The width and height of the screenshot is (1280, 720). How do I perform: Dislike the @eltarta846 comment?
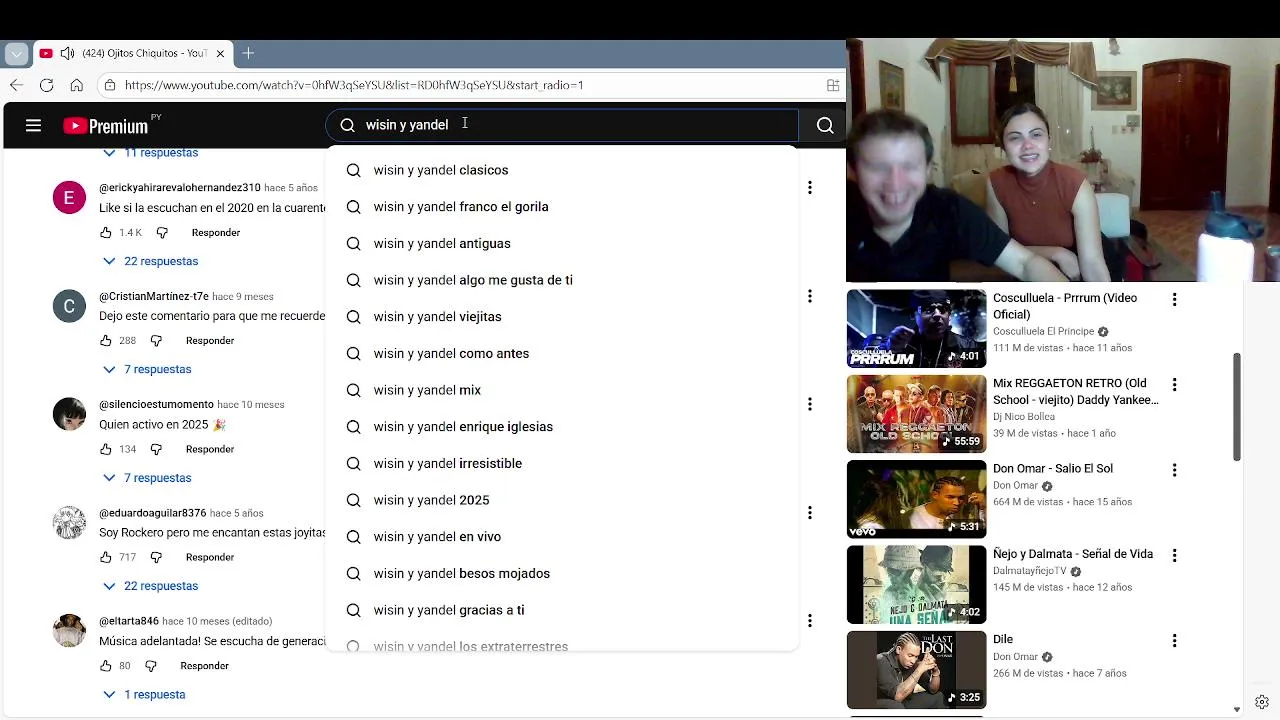[151, 665]
